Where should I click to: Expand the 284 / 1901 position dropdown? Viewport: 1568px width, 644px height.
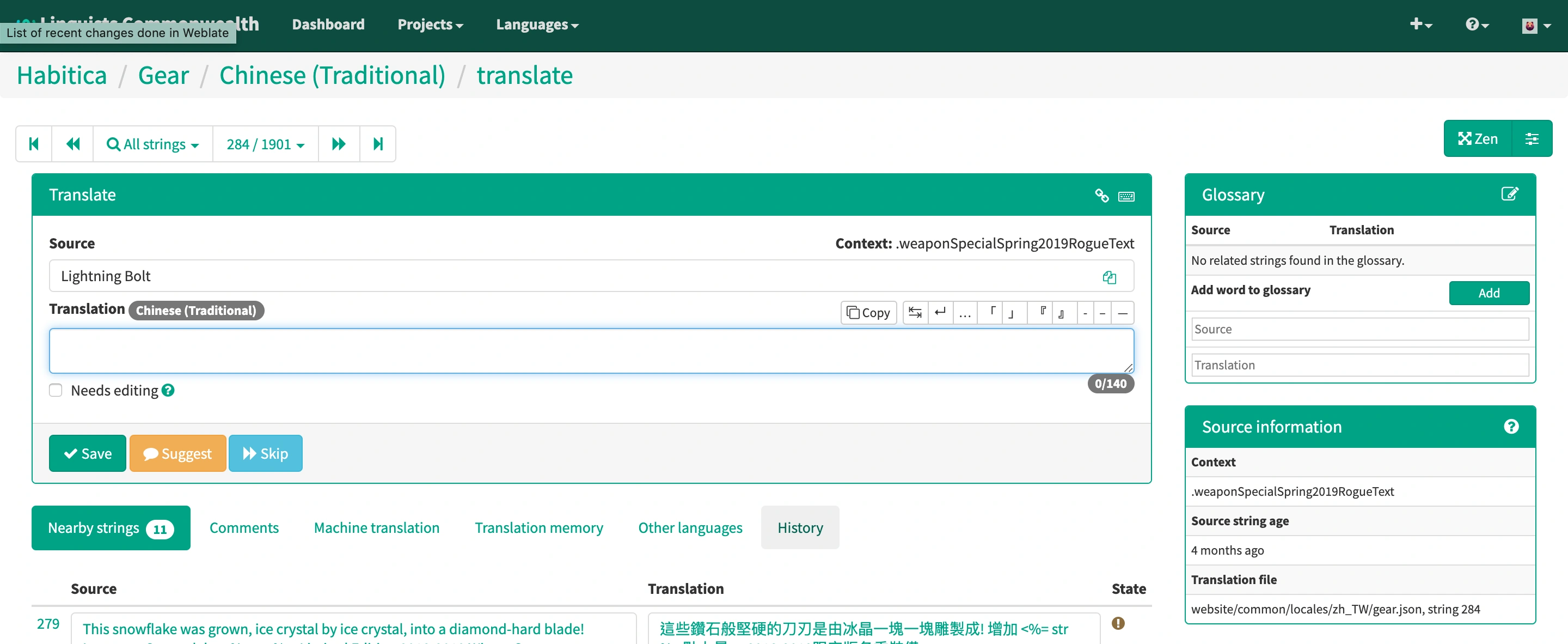(265, 144)
